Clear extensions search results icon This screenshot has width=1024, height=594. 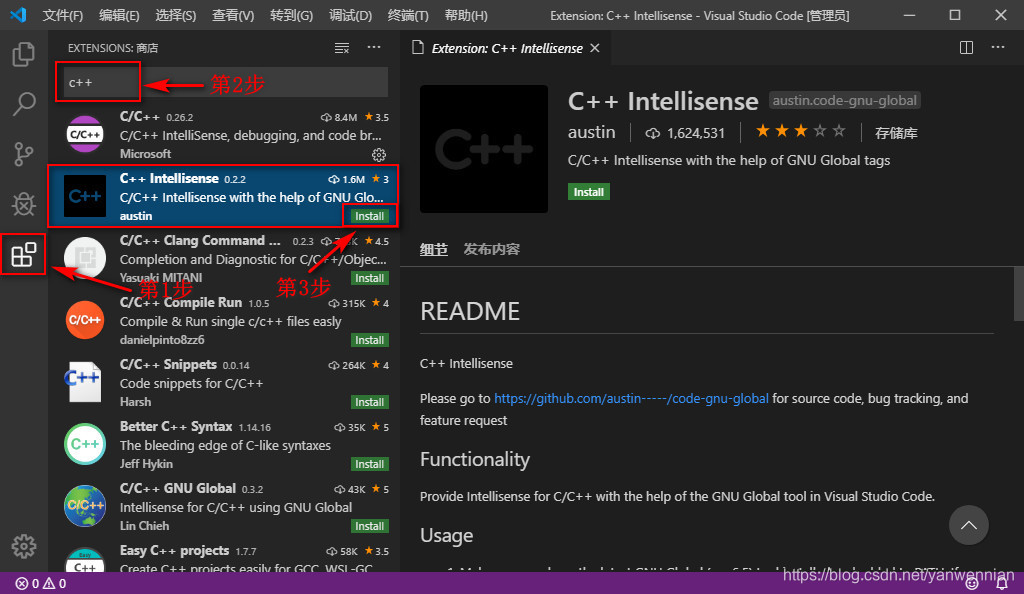[342, 48]
